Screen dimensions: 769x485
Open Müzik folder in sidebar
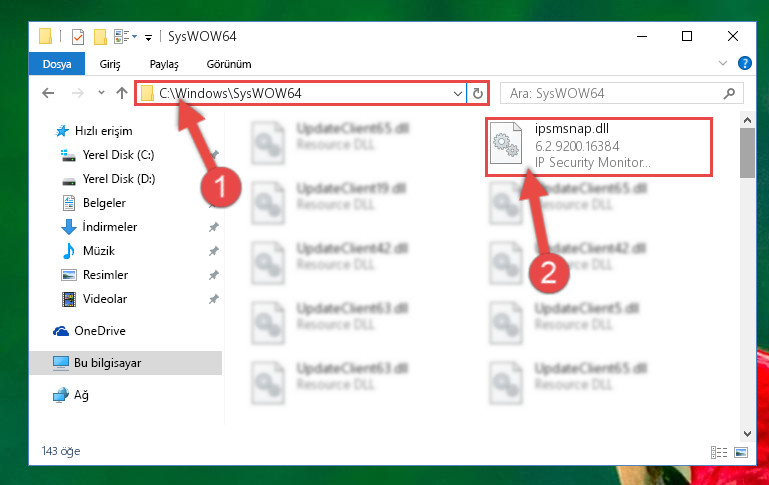click(x=99, y=251)
